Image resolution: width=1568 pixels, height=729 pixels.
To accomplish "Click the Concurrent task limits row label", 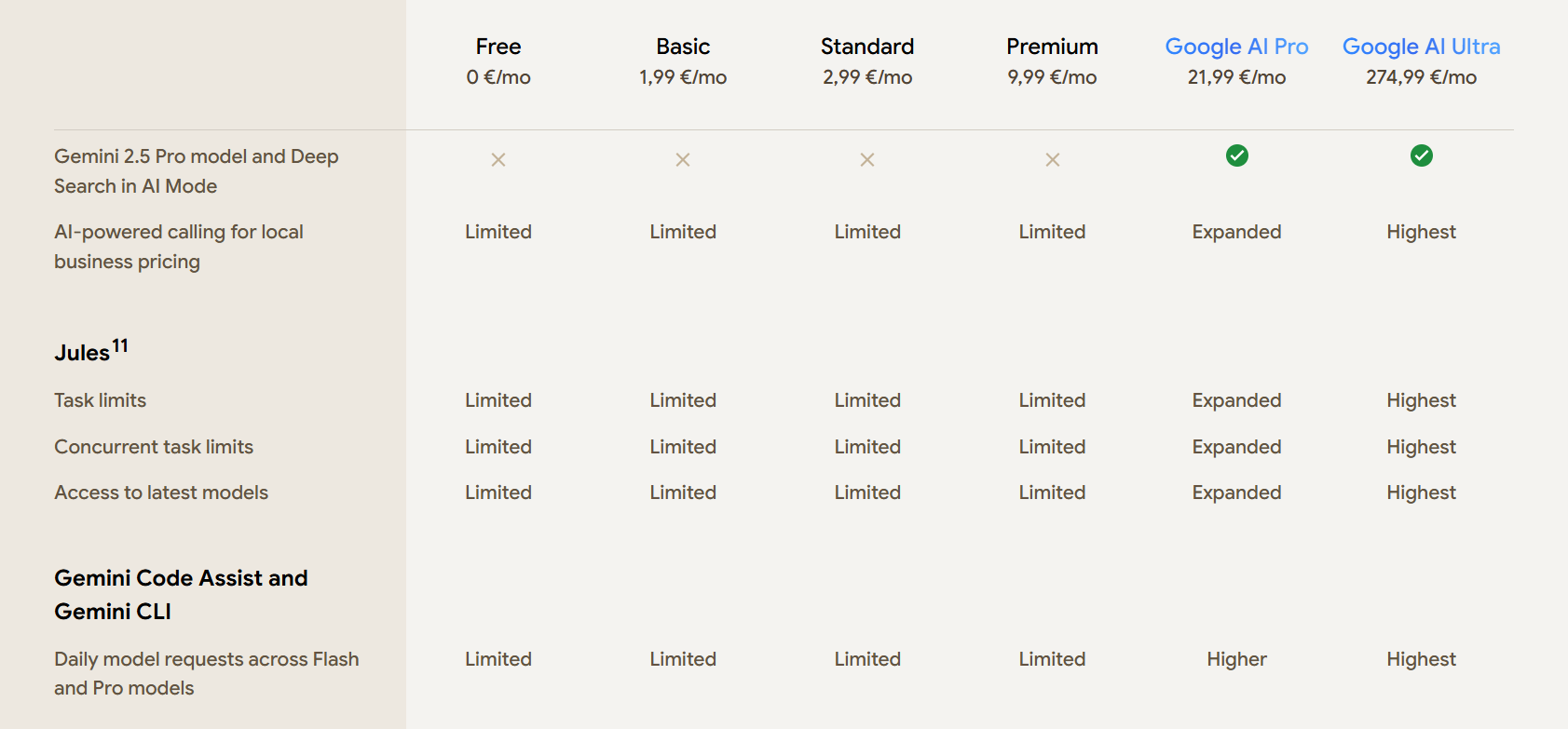I will click(154, 447).
